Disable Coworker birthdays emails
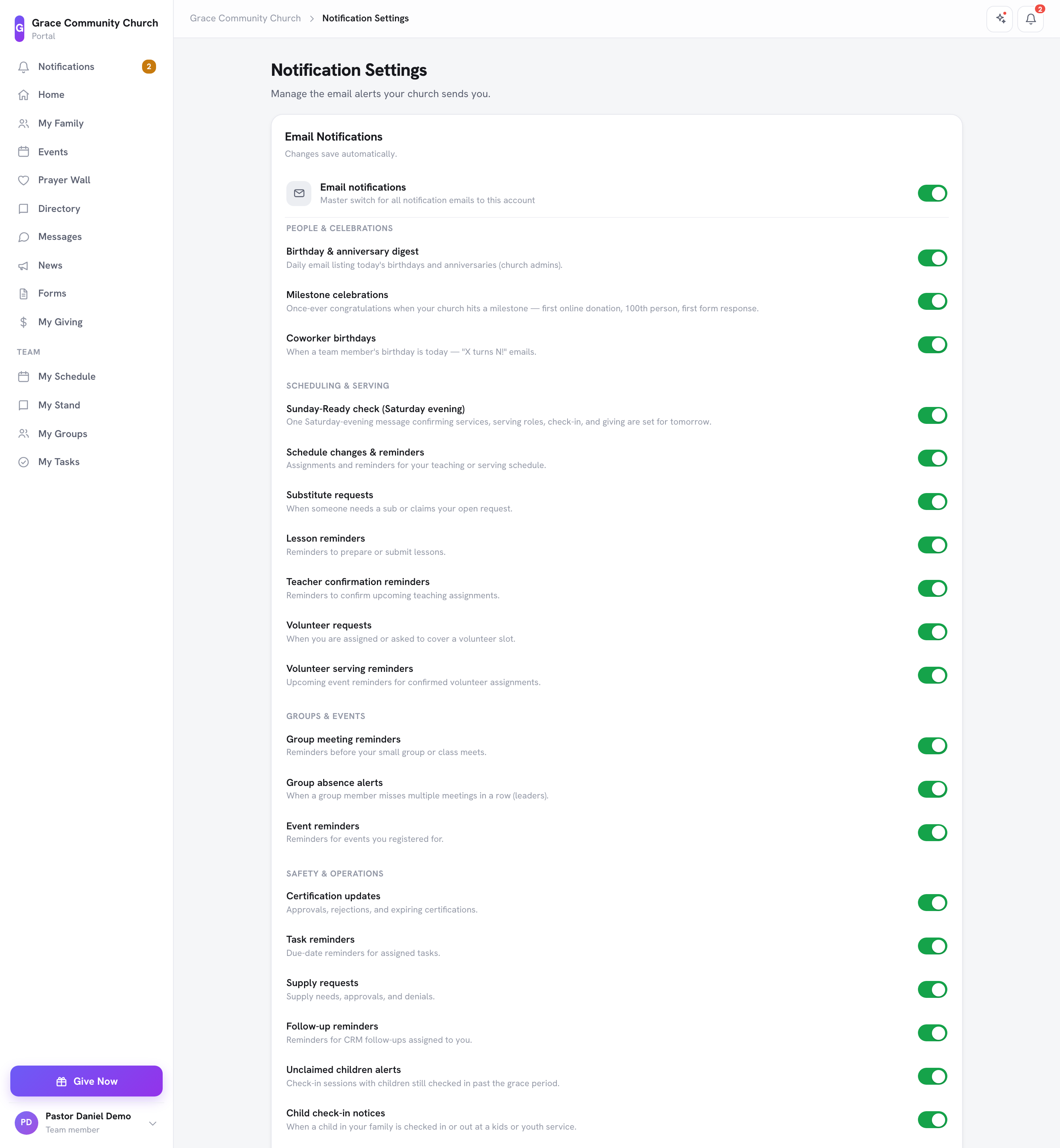 [x=932, y=345]
